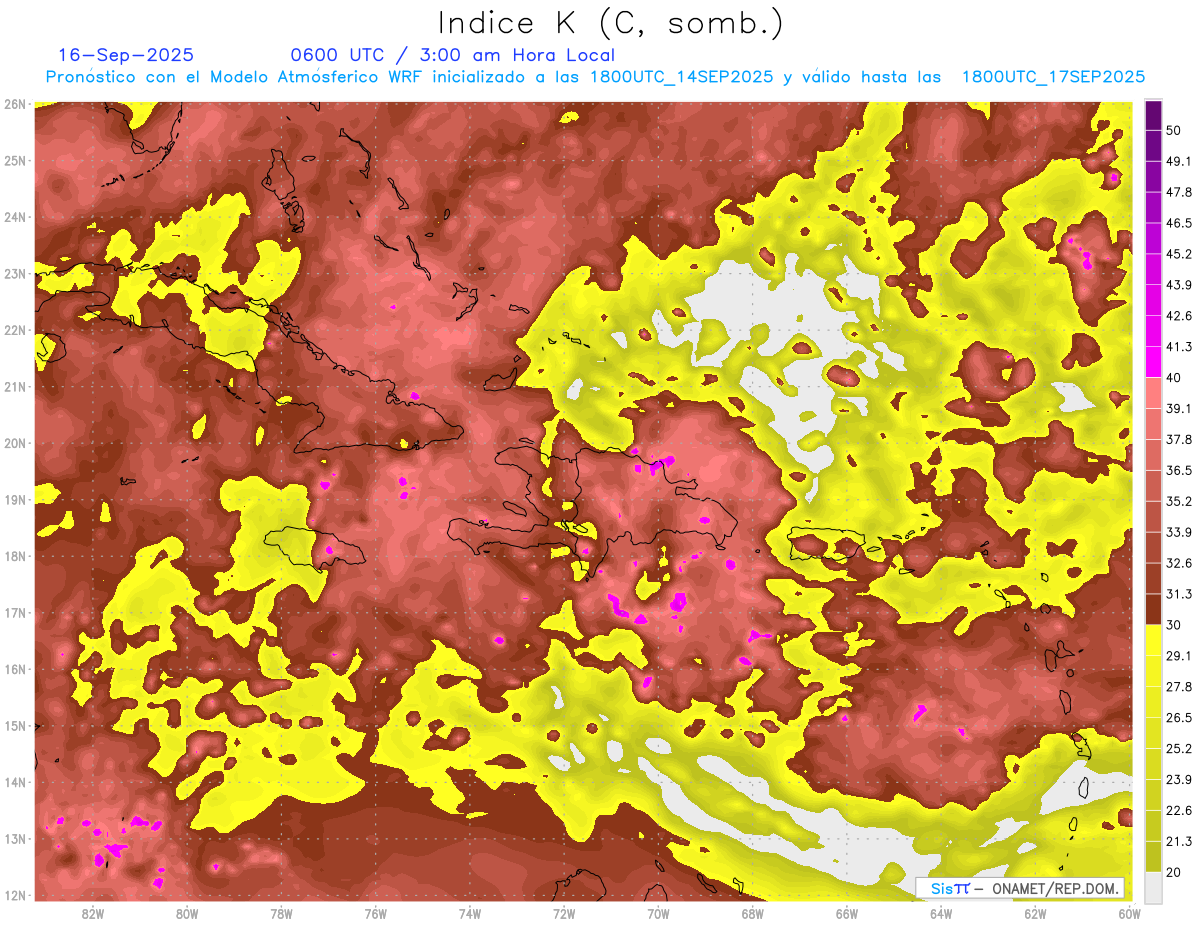Click the 70W longitude axis label

coord(658,913)
